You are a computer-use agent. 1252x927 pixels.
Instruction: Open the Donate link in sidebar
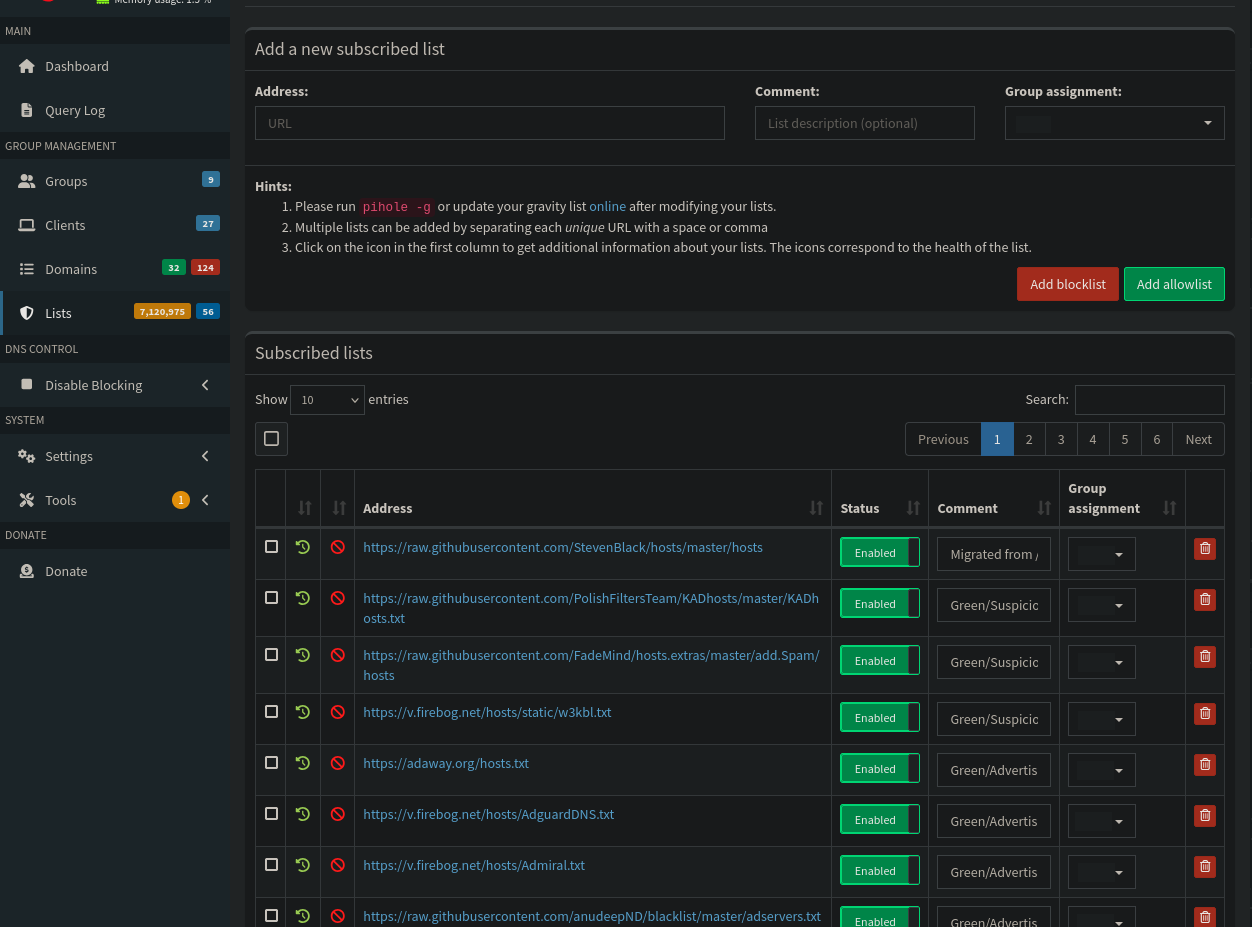(x=115, y=571)
